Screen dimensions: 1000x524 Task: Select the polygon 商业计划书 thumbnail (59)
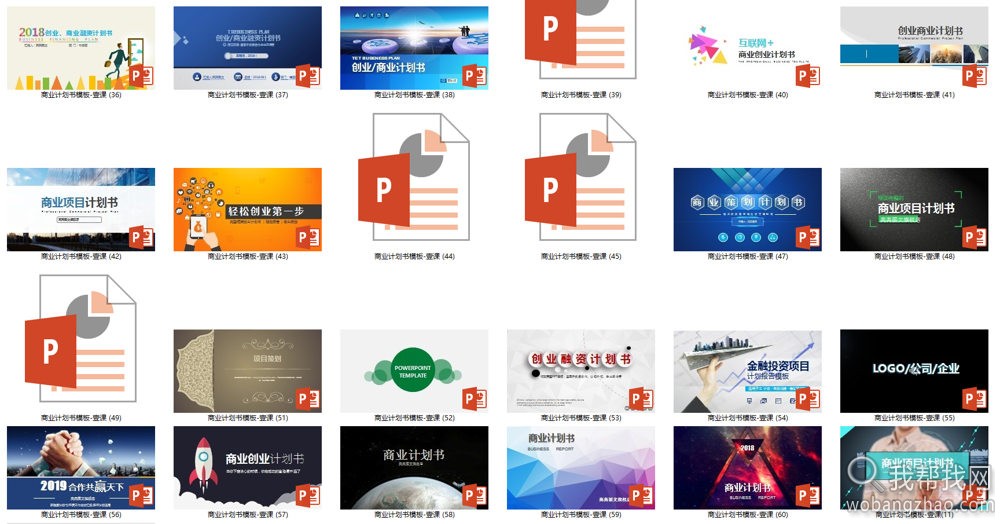[580, 468]
